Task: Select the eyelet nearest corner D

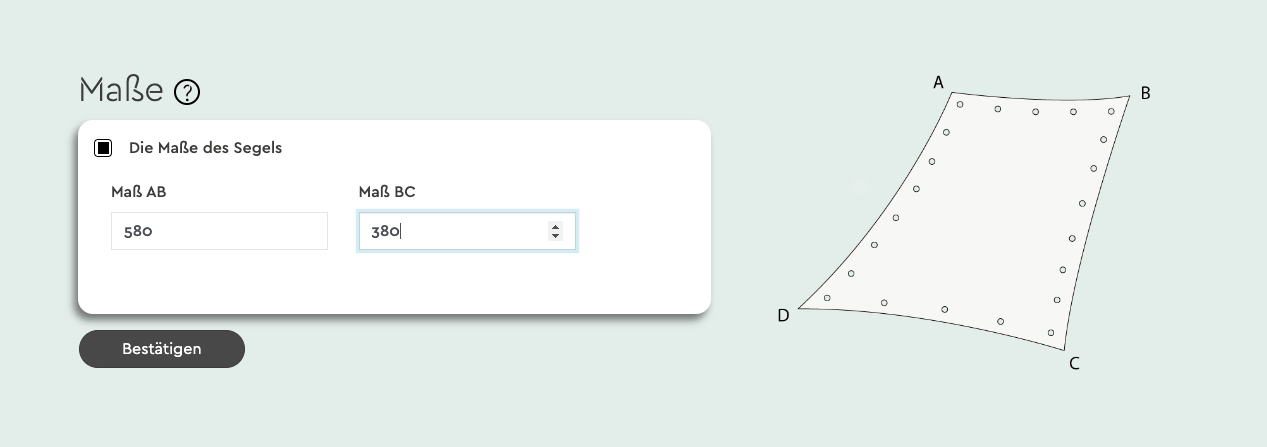Action: tap(827, 297)
